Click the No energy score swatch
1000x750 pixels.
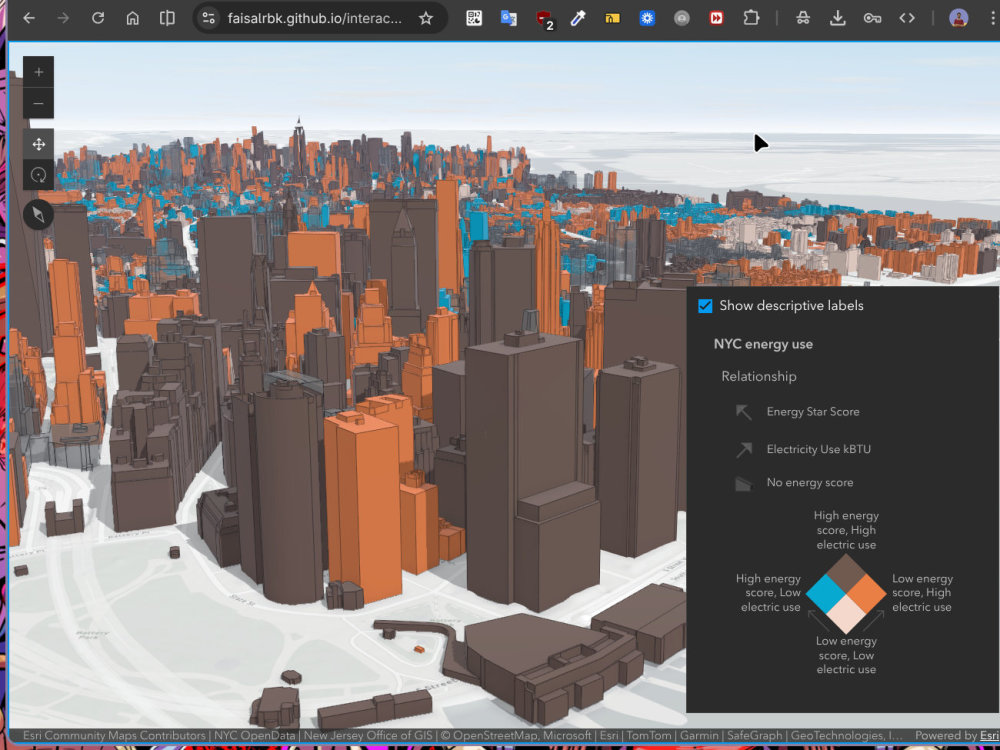click(x=744, y=483)
